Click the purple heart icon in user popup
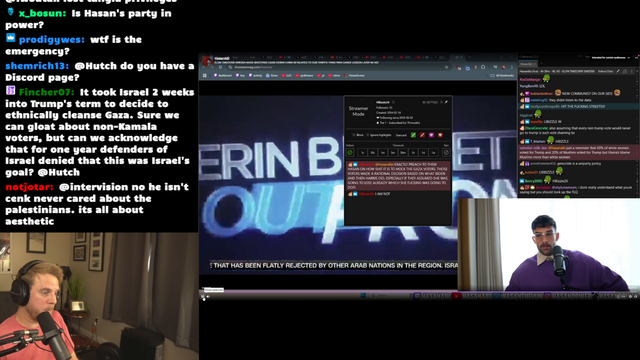 [431, 135]
